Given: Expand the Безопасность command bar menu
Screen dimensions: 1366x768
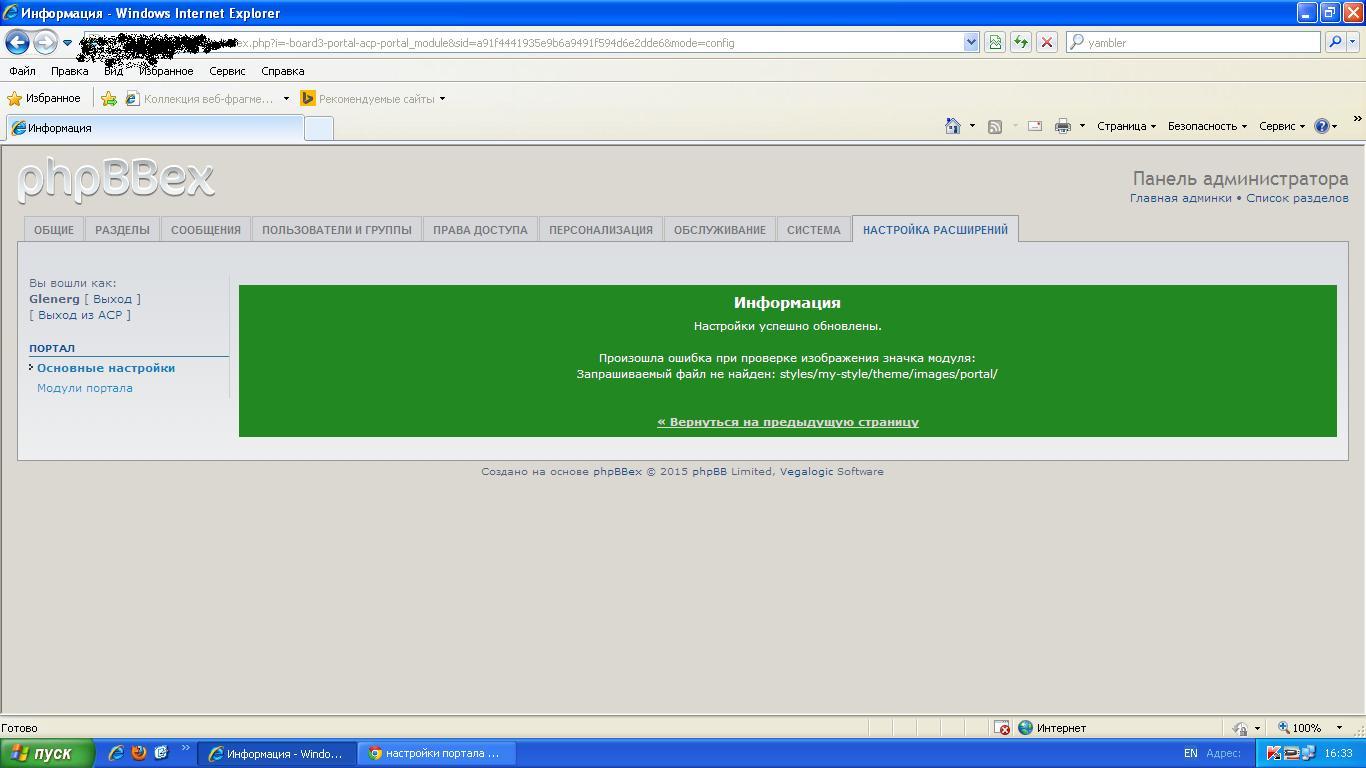Looking at the screenshot, I should coord(1206,126).
